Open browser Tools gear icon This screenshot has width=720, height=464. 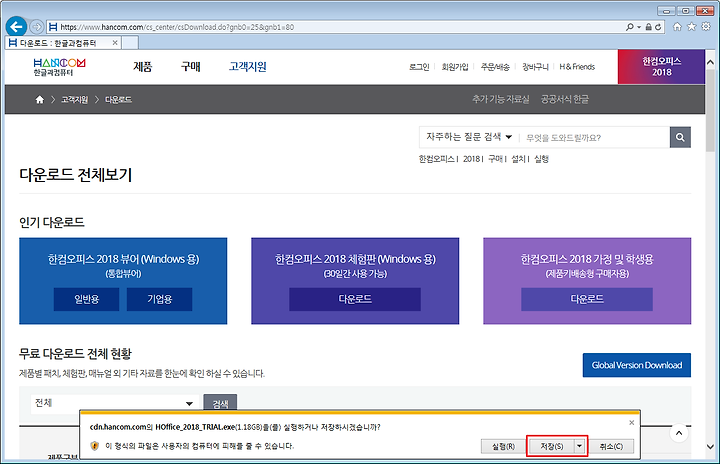pyautogui.click(x=706, y=27)
